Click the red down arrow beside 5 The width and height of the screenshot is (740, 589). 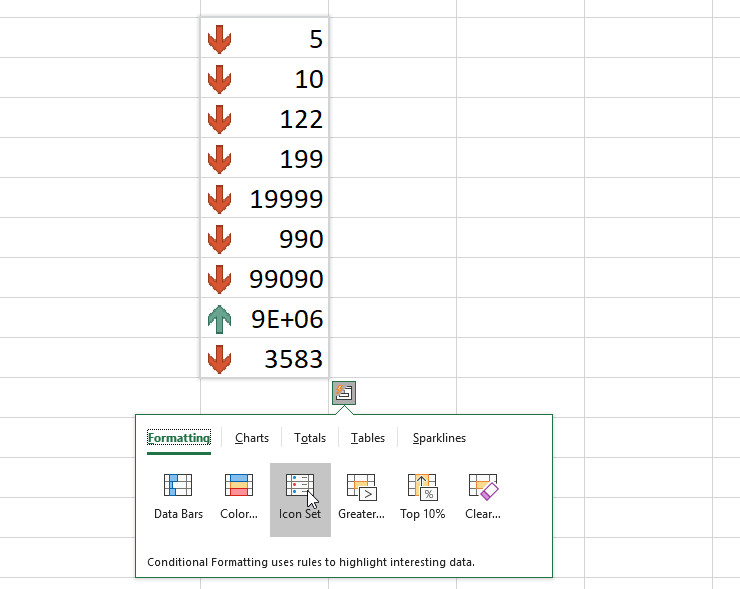click(219, 39)
